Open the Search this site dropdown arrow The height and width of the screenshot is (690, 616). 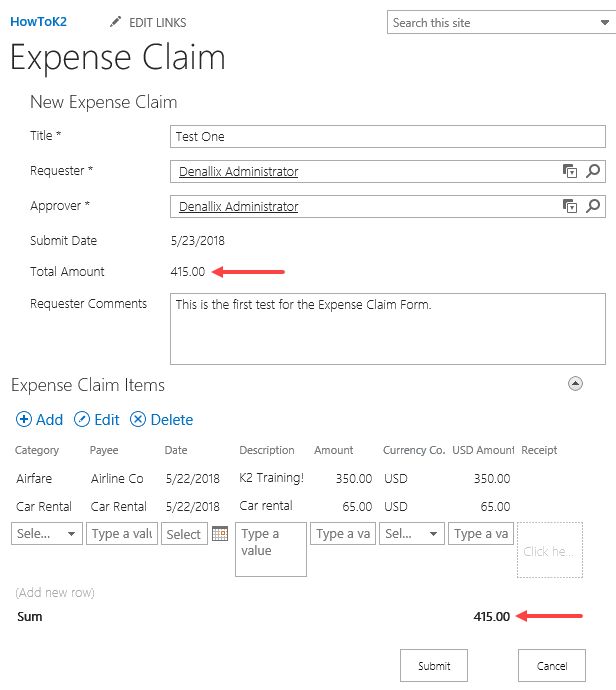coord(605,22)
